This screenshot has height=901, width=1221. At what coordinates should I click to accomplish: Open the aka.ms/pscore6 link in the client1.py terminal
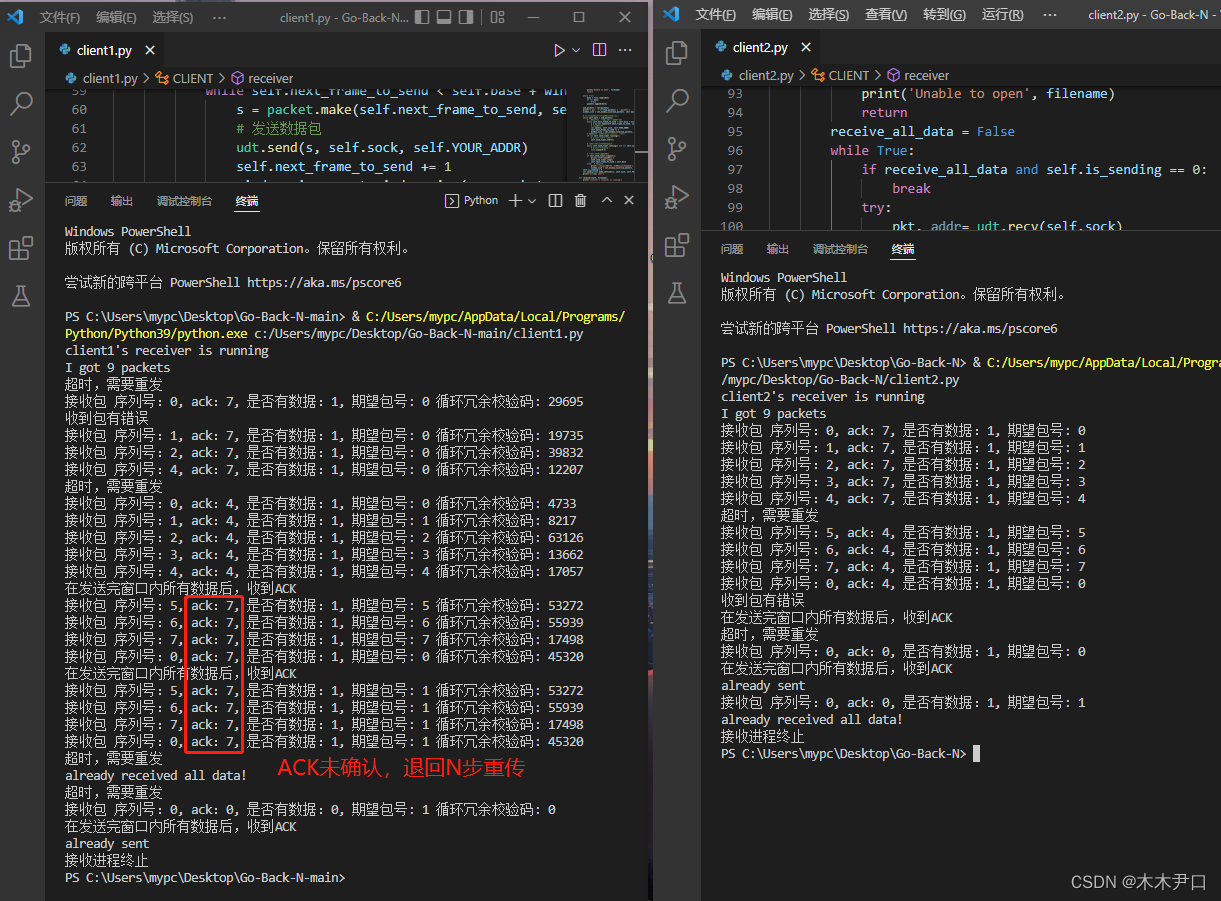[324, 283]
